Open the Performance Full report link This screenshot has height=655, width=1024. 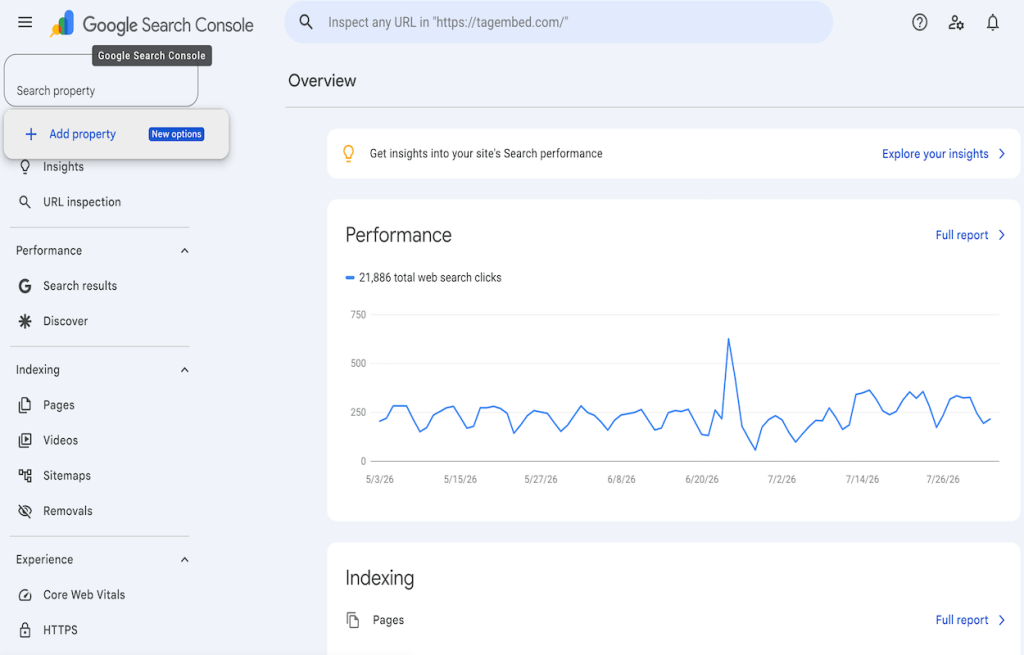(961, 234)
